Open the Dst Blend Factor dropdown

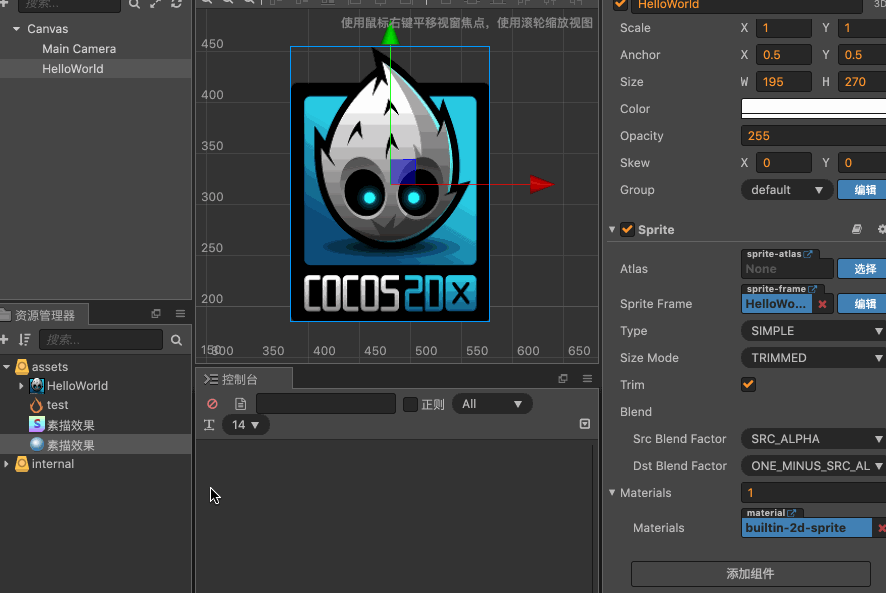pyautogui.click(x=813, y=466)
